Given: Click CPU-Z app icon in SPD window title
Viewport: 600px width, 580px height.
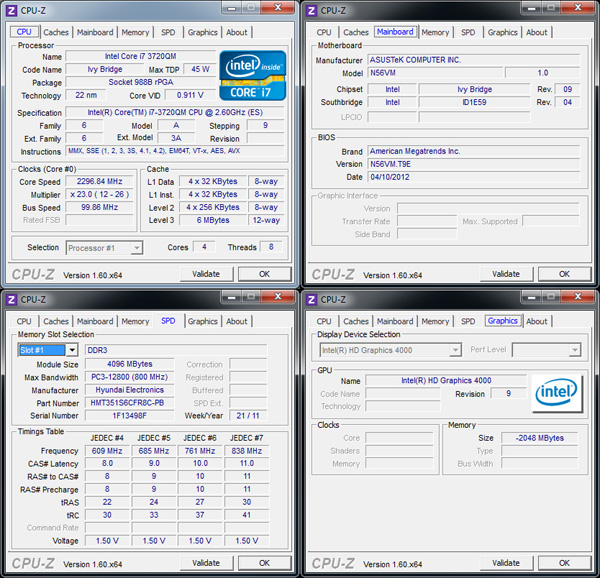Looking at the screenshot, I should point(11,300).
